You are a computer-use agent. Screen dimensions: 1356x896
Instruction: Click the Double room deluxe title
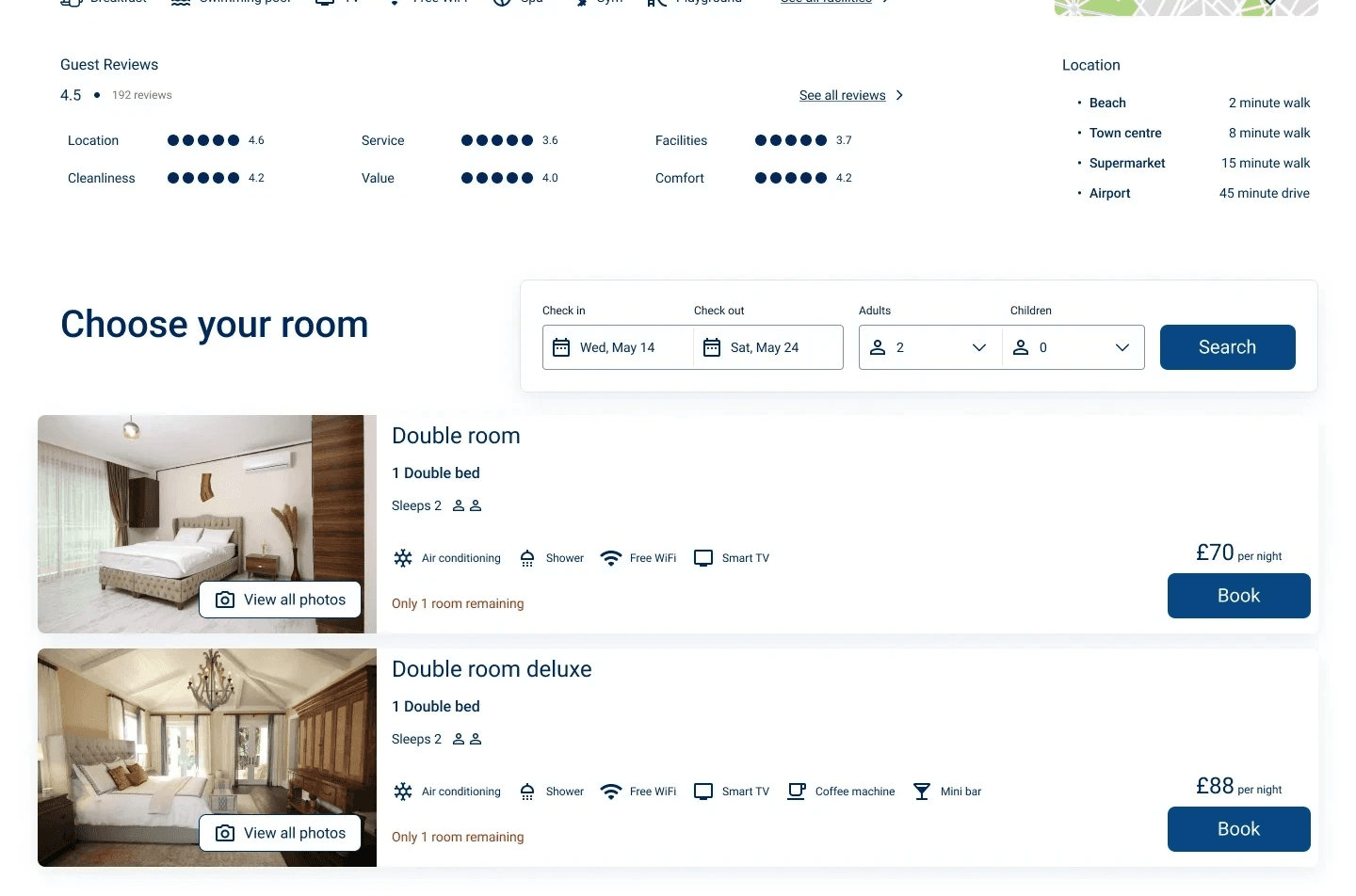(492, 669)
